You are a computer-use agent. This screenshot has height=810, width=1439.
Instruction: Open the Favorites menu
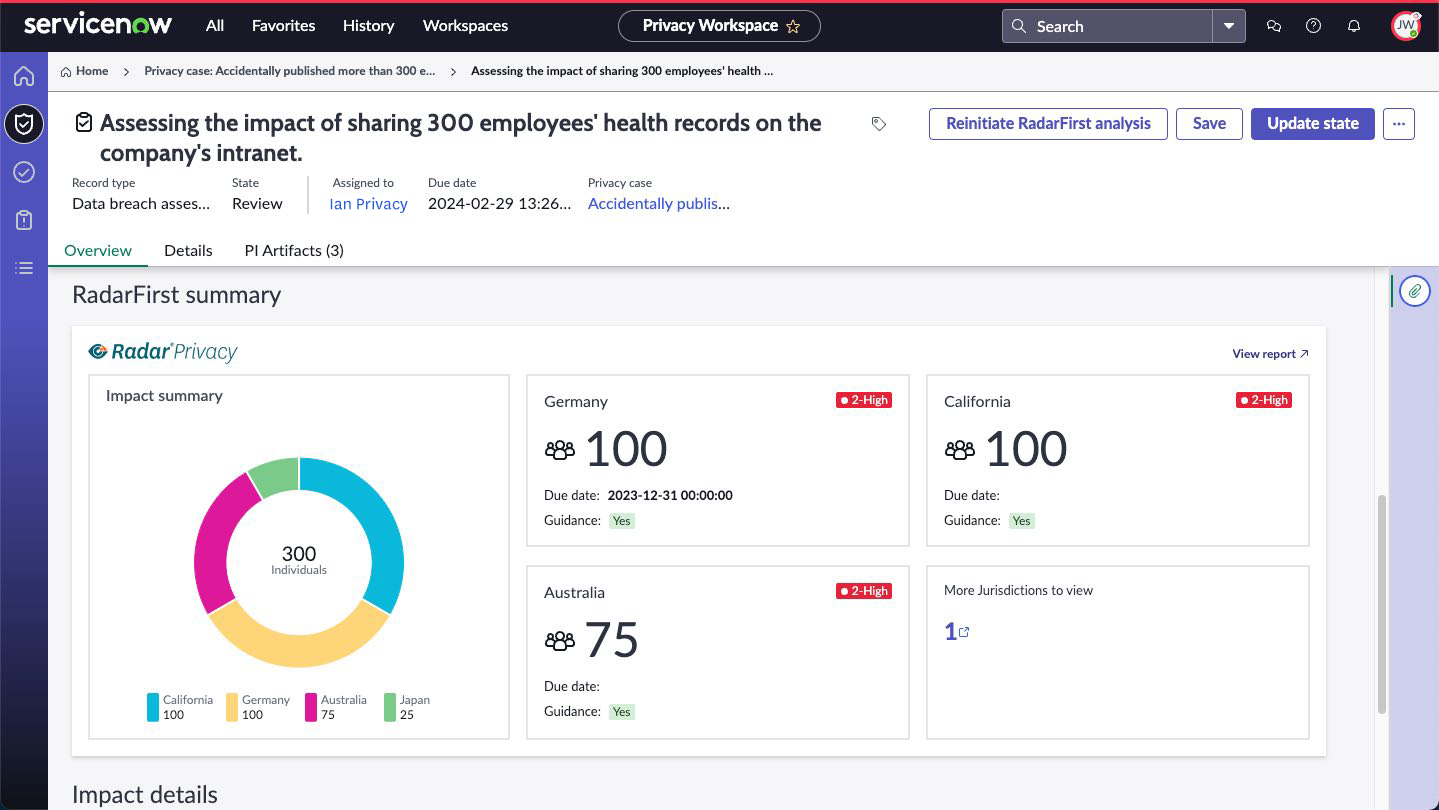(283, 26)
